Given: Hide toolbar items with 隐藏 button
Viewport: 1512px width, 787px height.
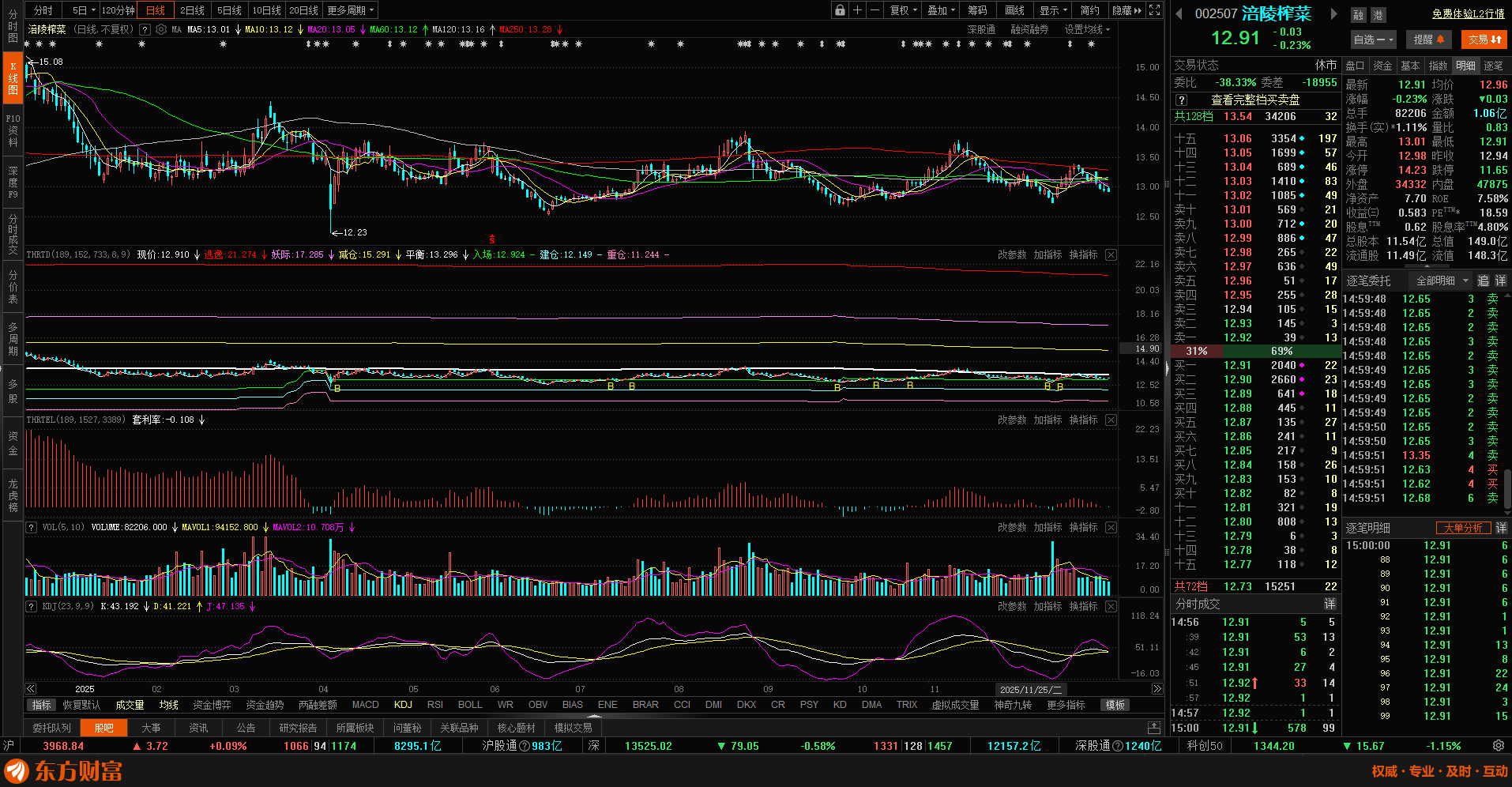Looking at the screenshot, I should coord(1126,10).
